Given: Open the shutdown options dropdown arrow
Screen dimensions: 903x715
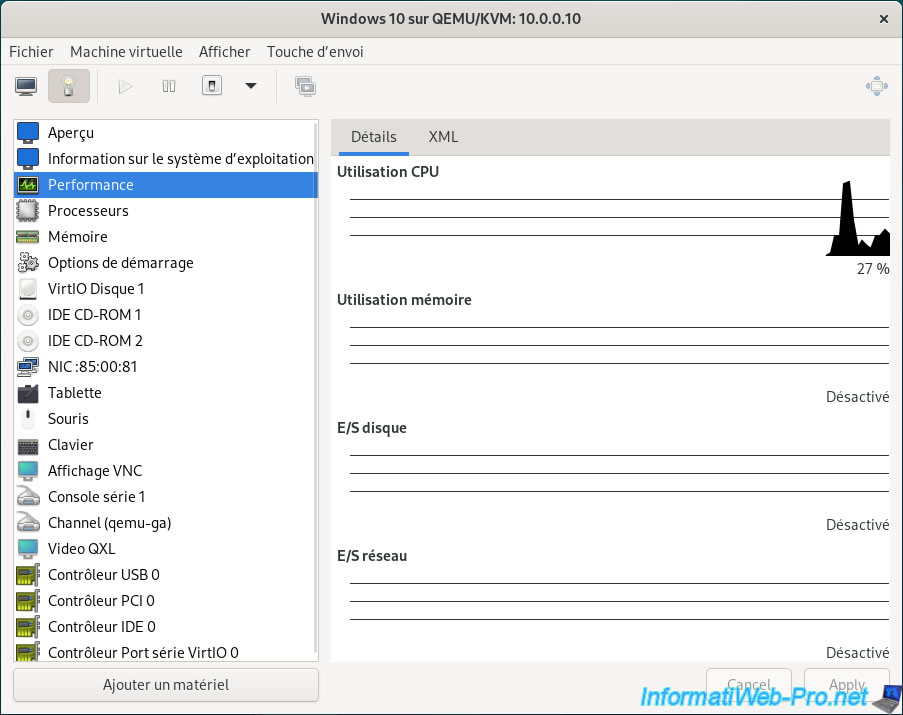Looking at the screenshot, I should (251, 86).
